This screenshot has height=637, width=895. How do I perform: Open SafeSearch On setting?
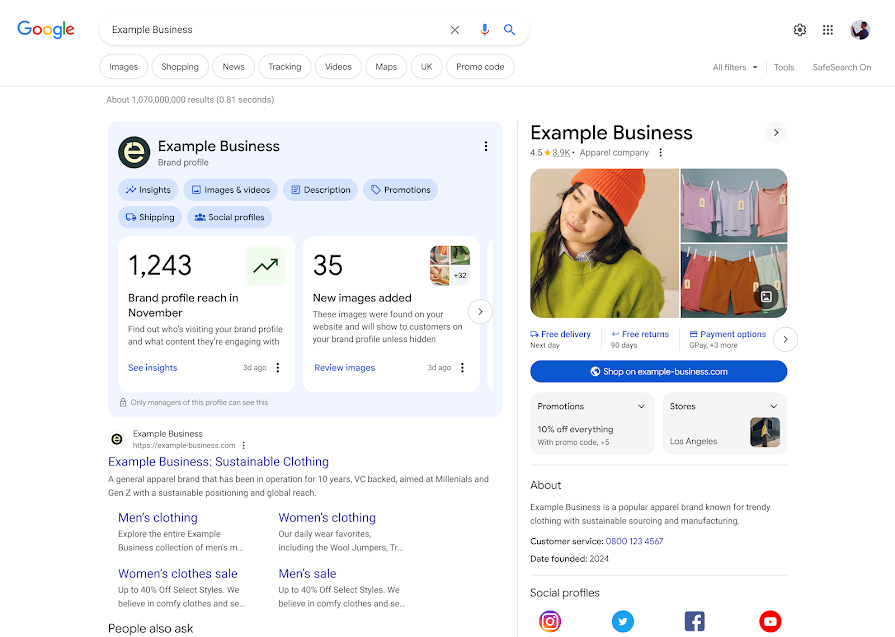(841, 67)
